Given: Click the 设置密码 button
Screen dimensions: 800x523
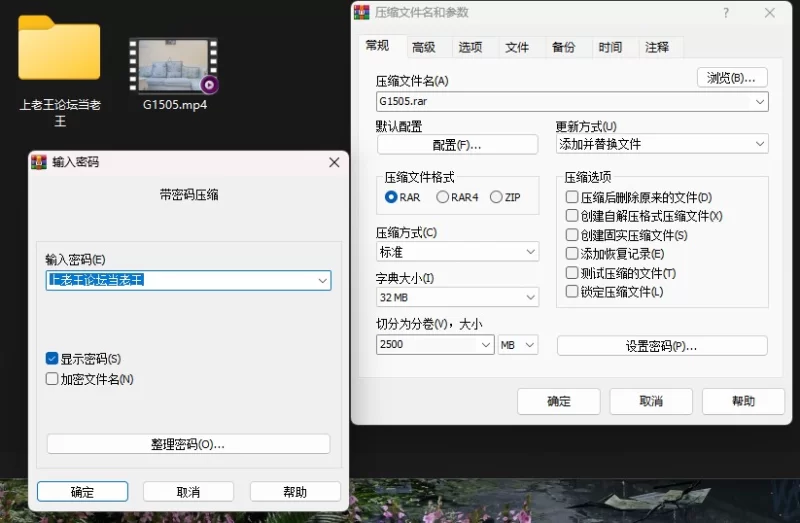Looking at the screenshot, I should [661, 346].
